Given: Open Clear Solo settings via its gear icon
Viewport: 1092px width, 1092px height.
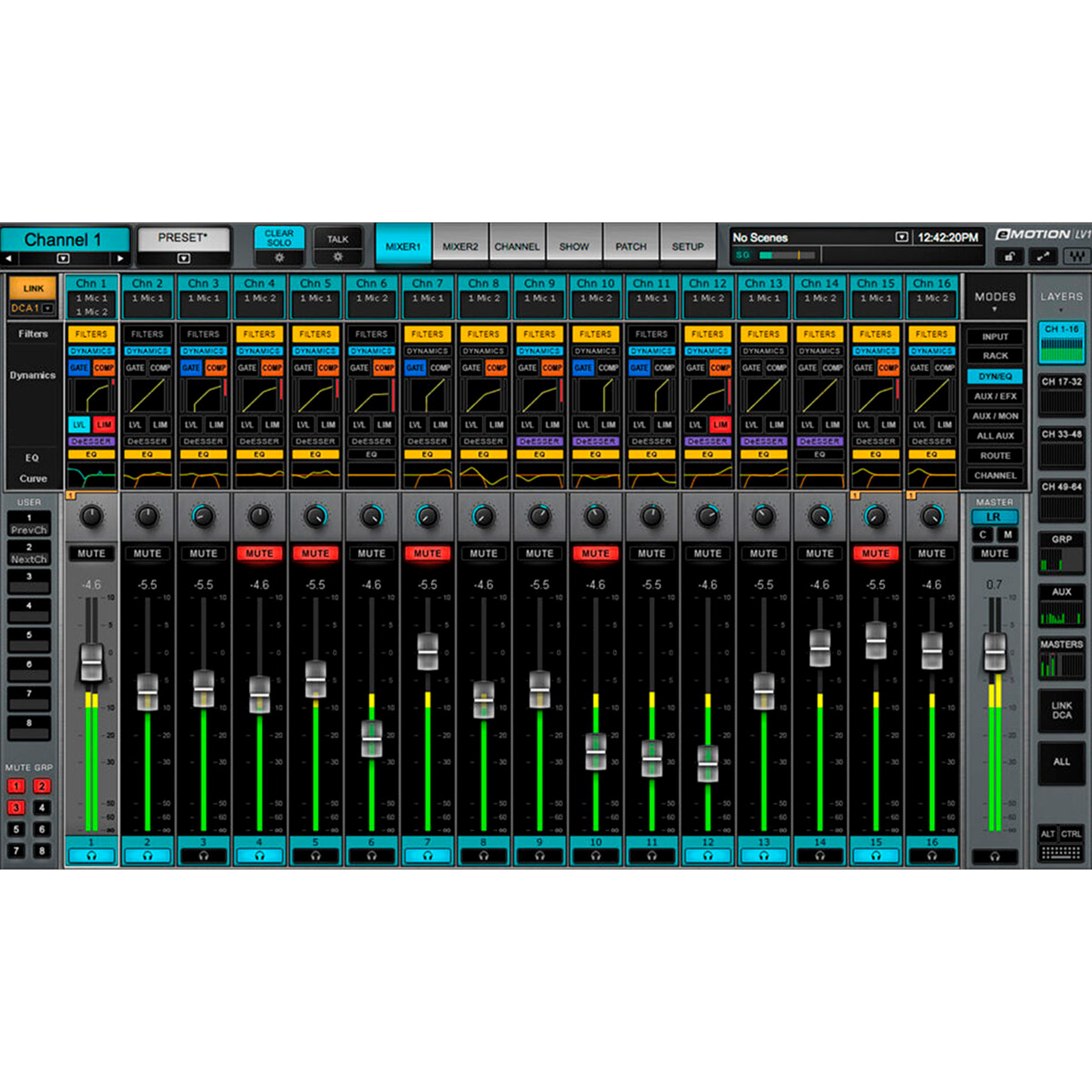Looking at the screenshot, I should coord(279,257).
